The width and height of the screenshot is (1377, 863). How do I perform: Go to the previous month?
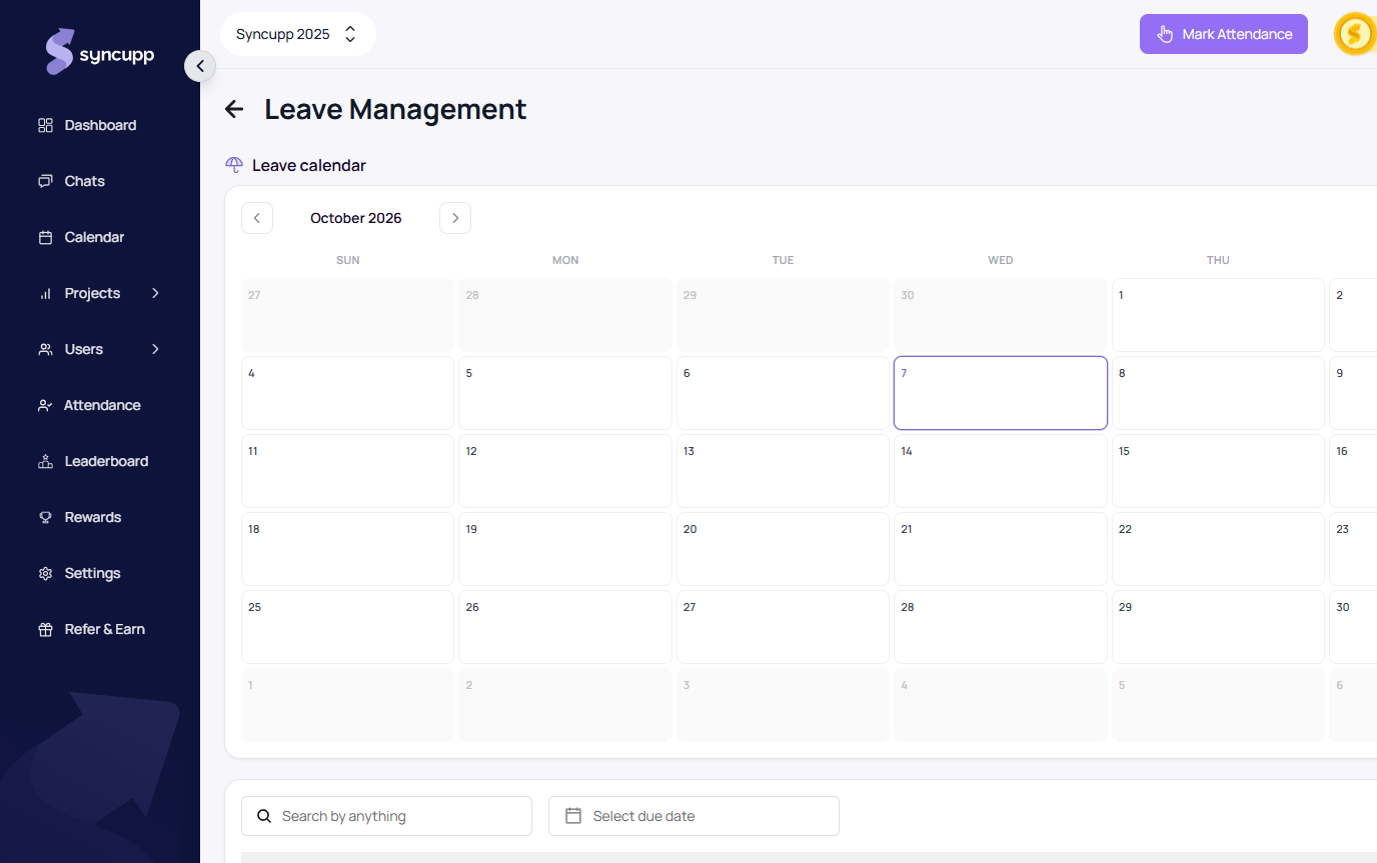click(257, 218)
